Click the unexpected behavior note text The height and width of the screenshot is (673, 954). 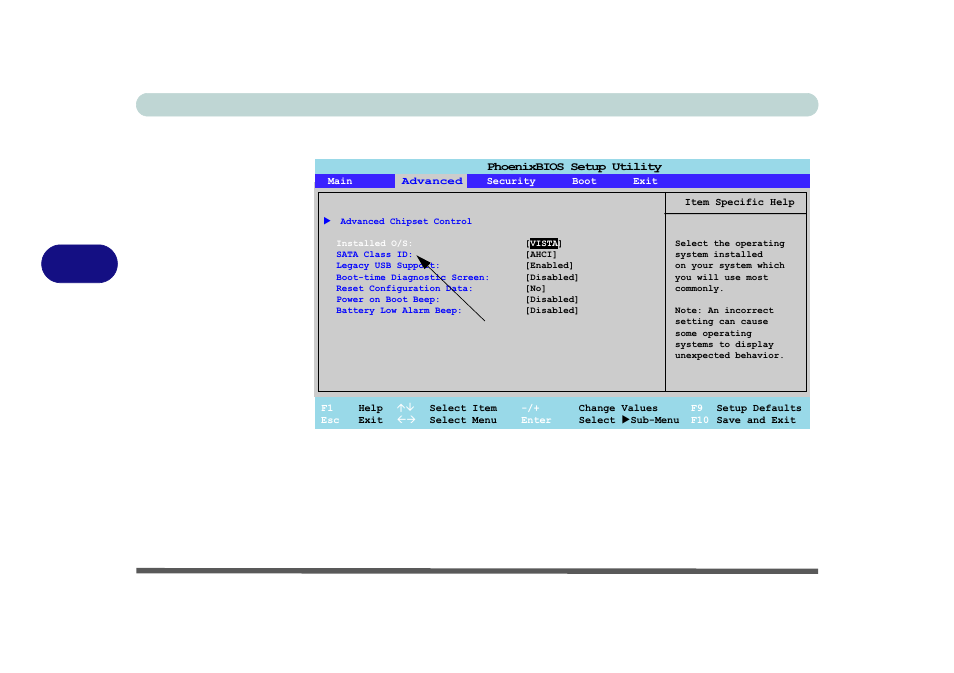pos(729,355)
